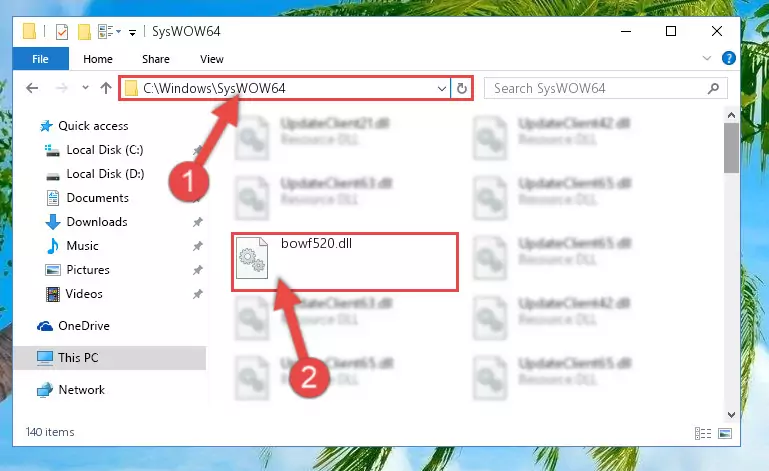
Task: Click the pin icon beside Videos
Action: (x=197, y=294)
